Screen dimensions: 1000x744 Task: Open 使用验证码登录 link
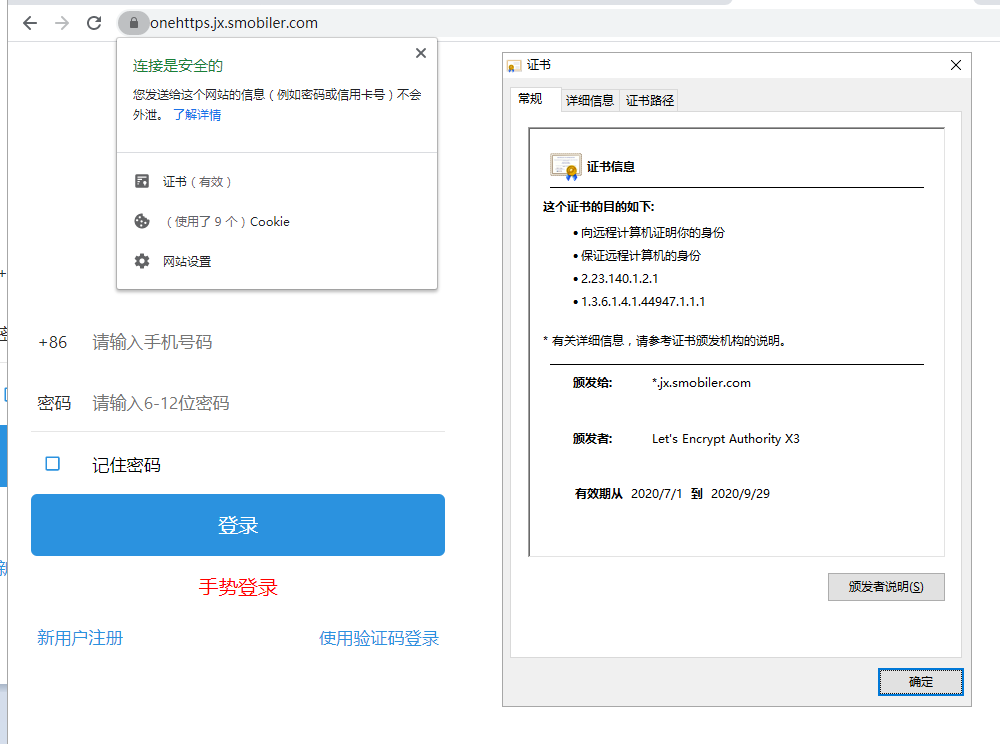[379, 638]
